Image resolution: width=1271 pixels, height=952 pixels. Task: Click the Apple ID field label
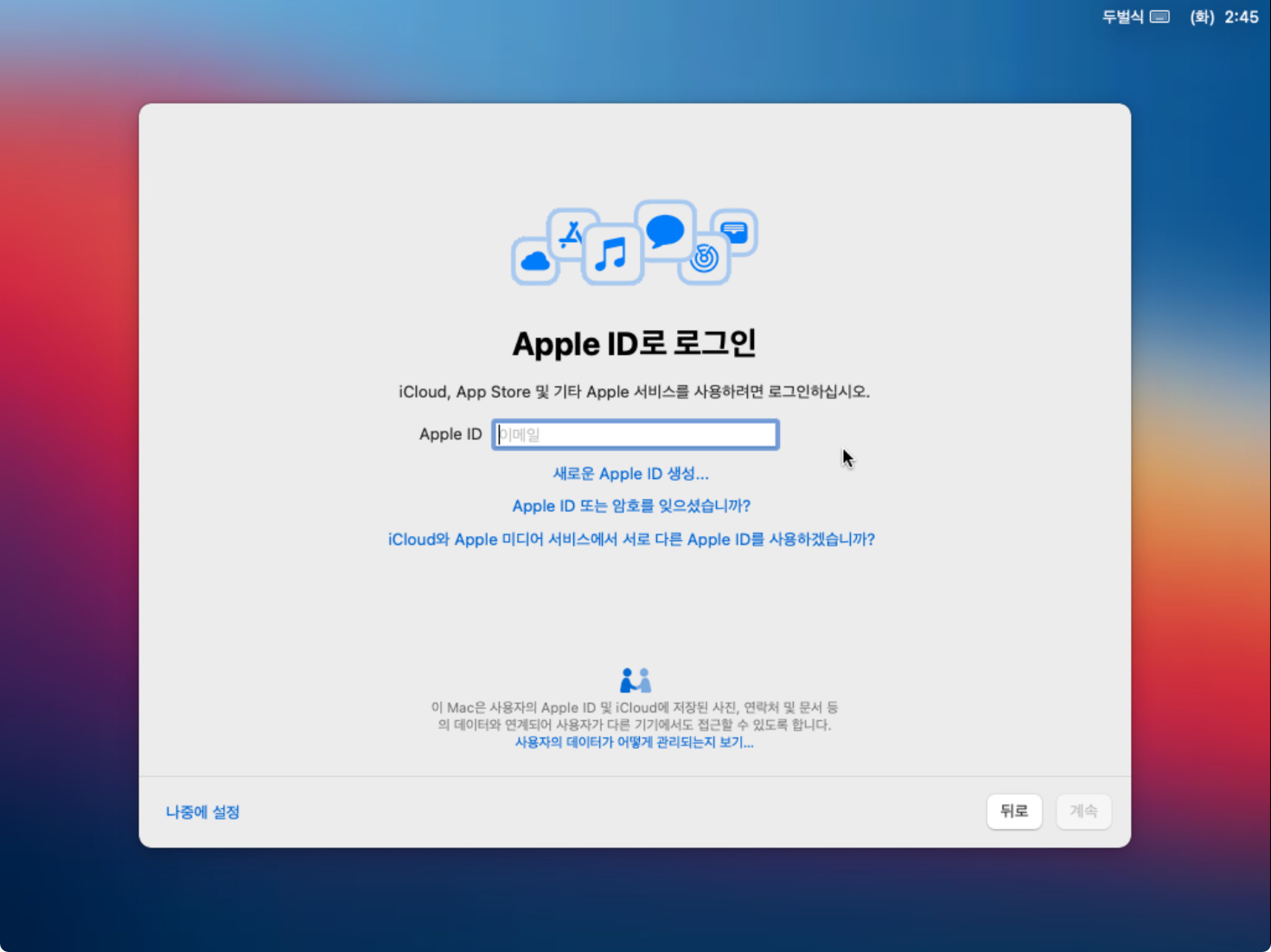(450, 434)
